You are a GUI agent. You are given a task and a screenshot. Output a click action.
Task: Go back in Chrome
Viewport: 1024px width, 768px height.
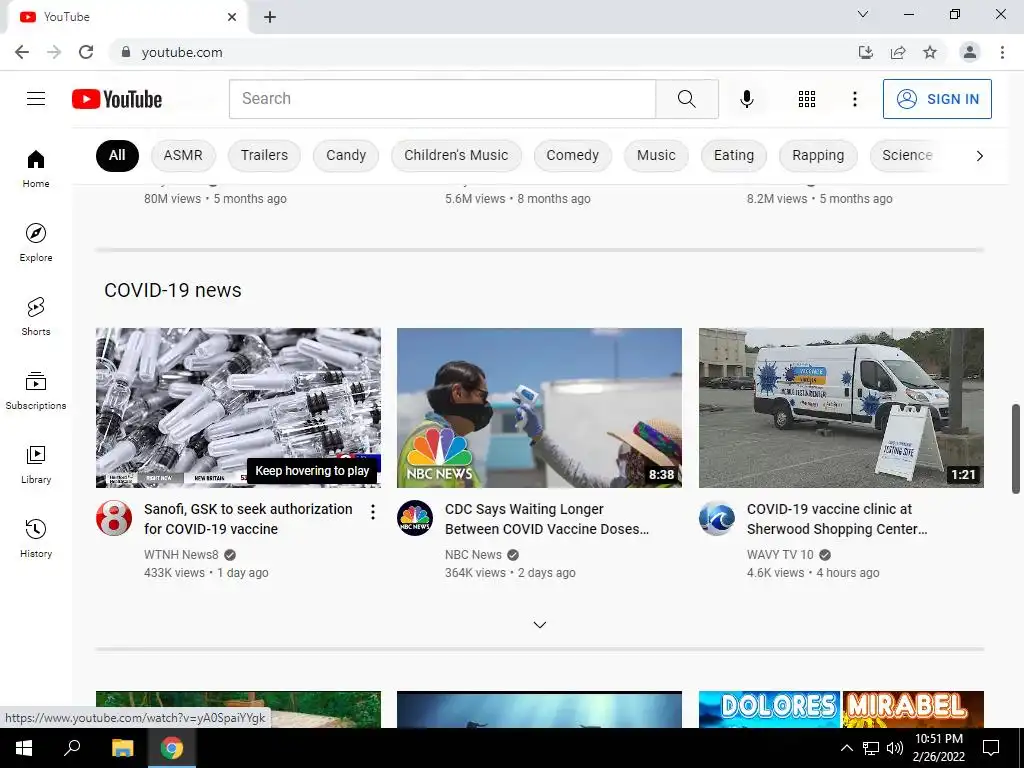pos(22,52)
